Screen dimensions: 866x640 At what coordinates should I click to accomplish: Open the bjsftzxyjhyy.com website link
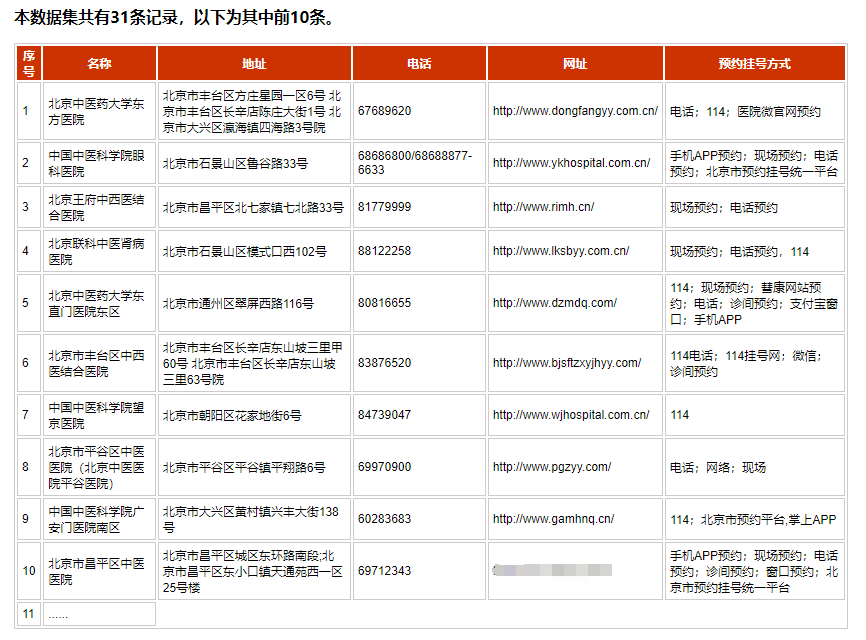[x=567, y=363]
